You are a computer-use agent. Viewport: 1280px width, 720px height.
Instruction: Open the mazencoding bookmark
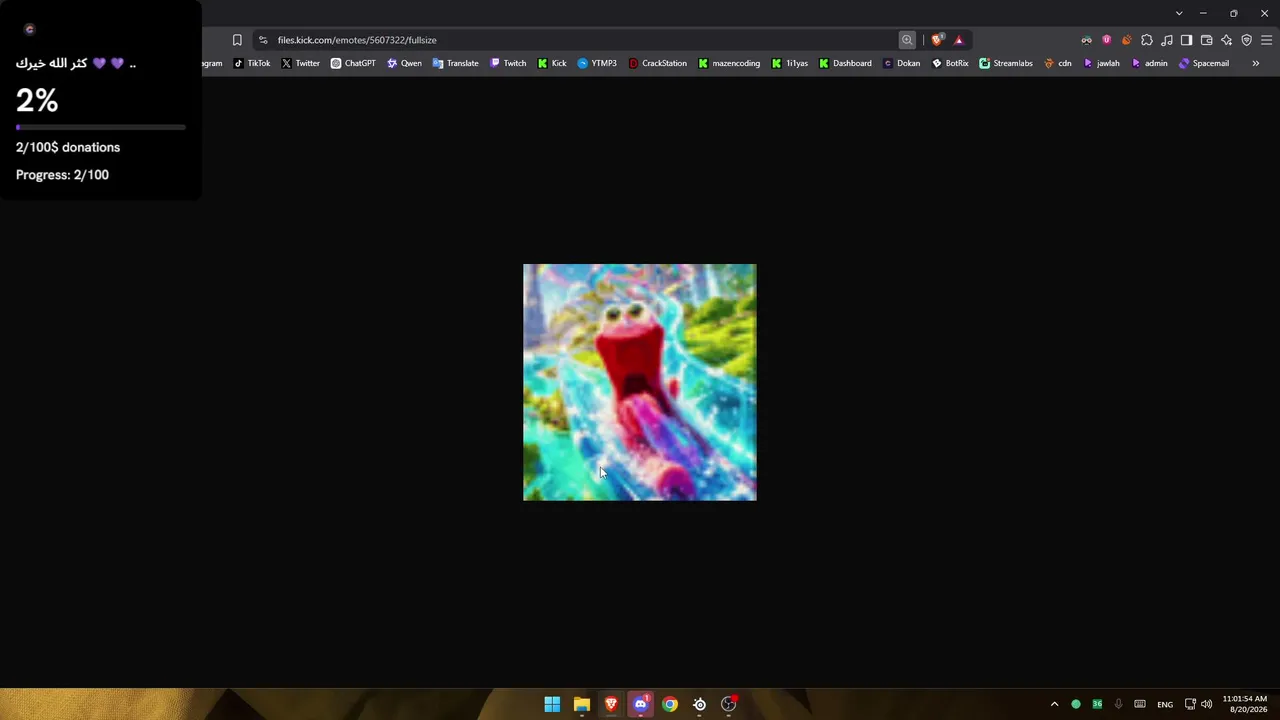click(x=729, y=63)
